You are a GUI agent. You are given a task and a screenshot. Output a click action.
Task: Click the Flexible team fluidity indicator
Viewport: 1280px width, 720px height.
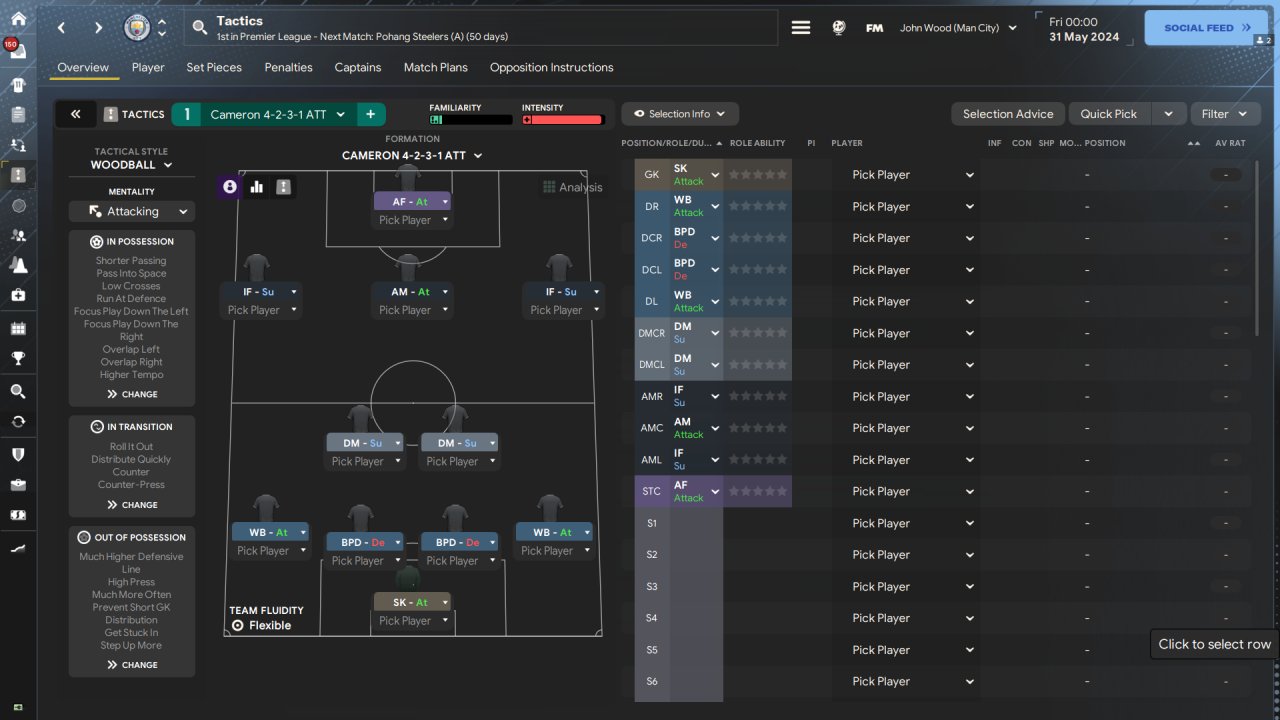tap(261, 626)
